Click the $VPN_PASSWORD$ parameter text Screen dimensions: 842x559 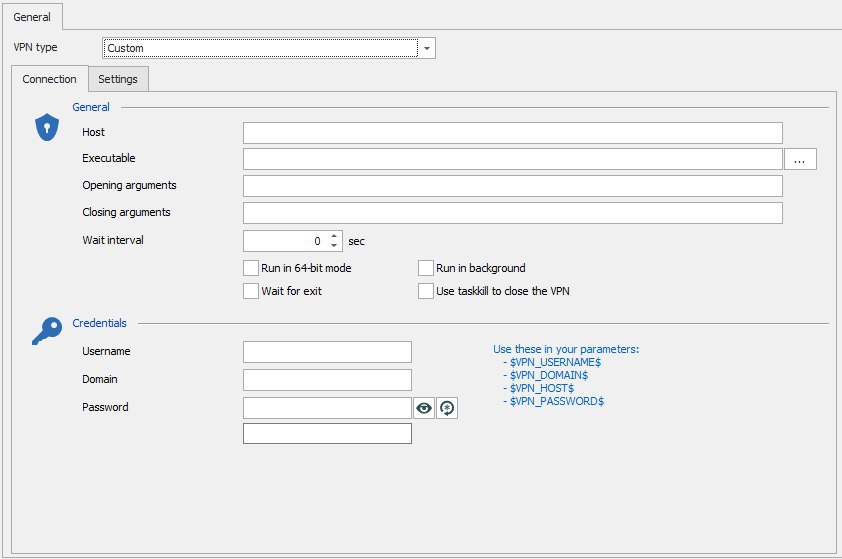pyautogui.click(x=557, y=401)
